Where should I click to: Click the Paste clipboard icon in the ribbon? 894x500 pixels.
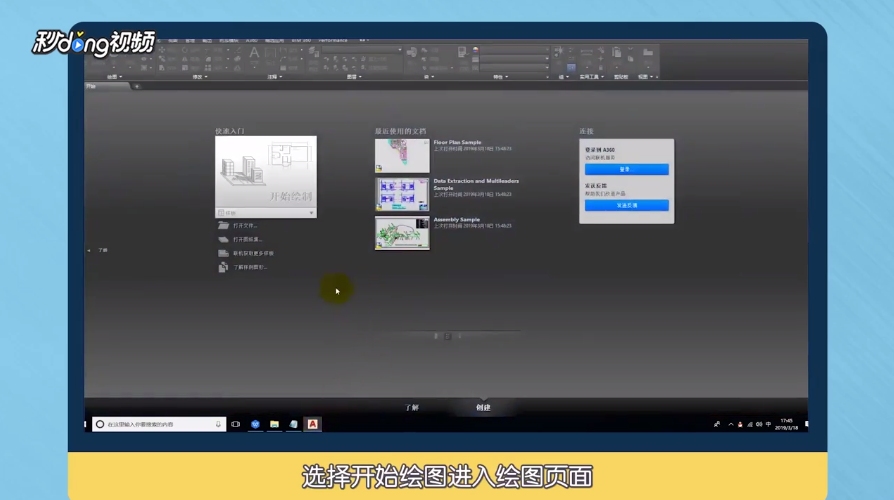tap(616, 52)
